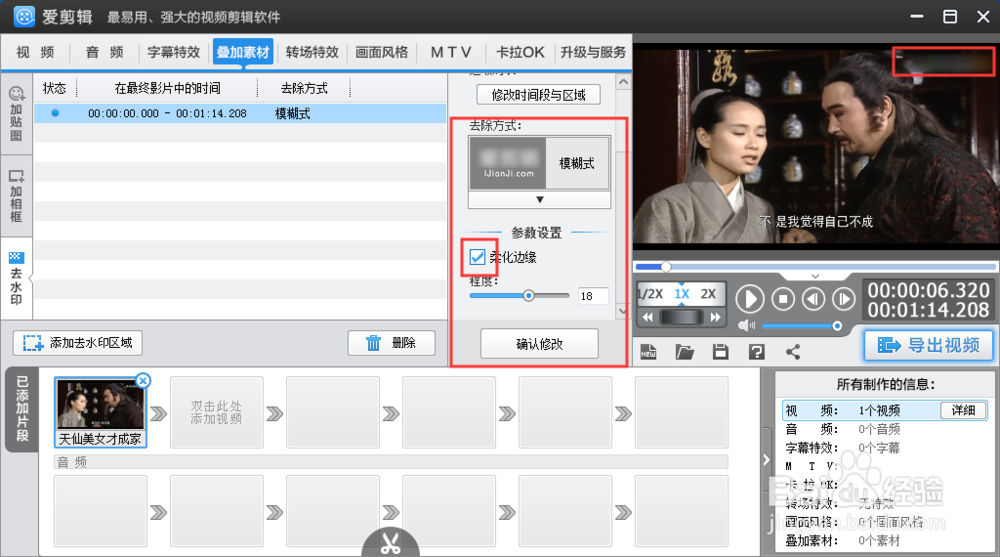Click the 添加去水印区域 button
Screen dimensions: 1000x557
click(78, 343)
